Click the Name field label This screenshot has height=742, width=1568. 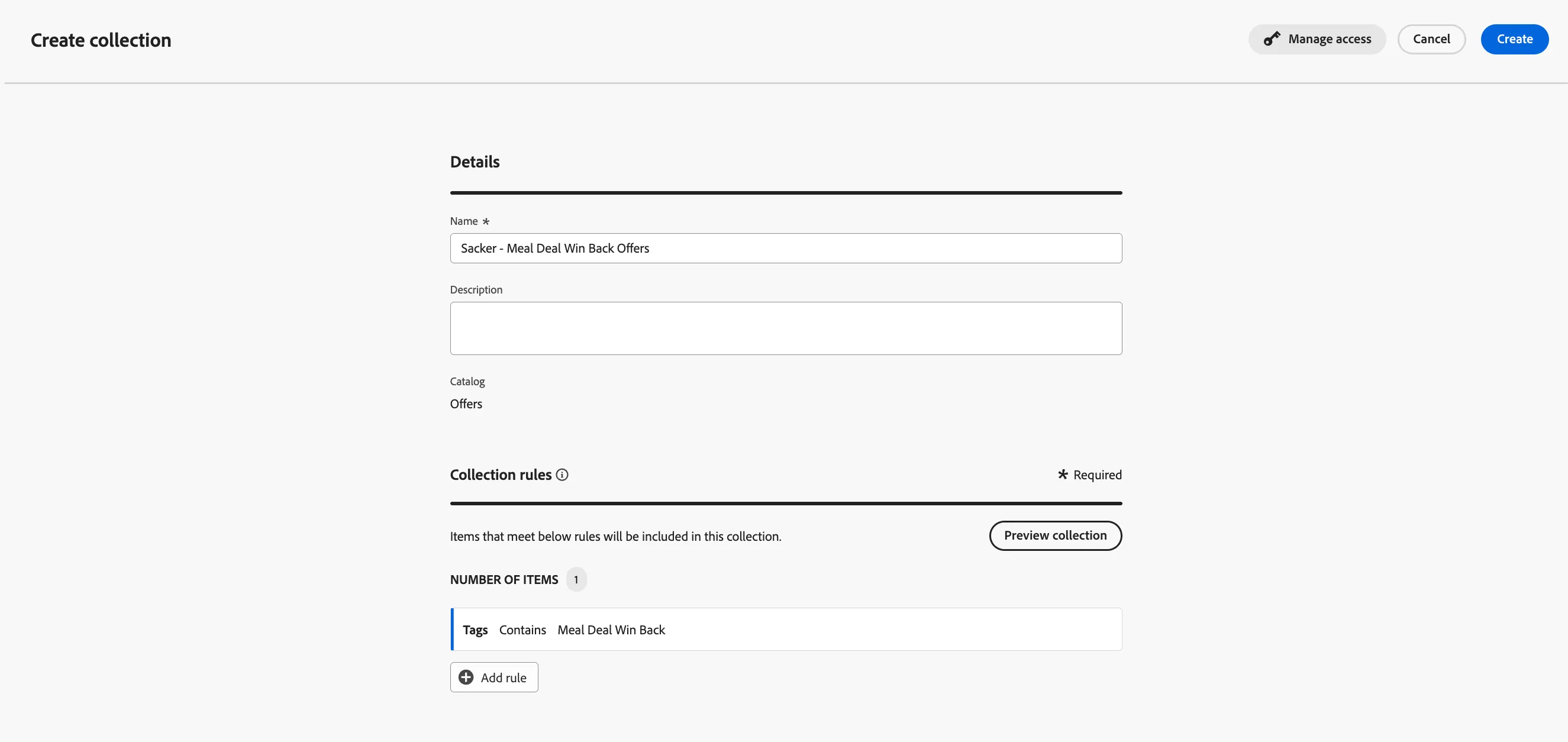point(463,221)
